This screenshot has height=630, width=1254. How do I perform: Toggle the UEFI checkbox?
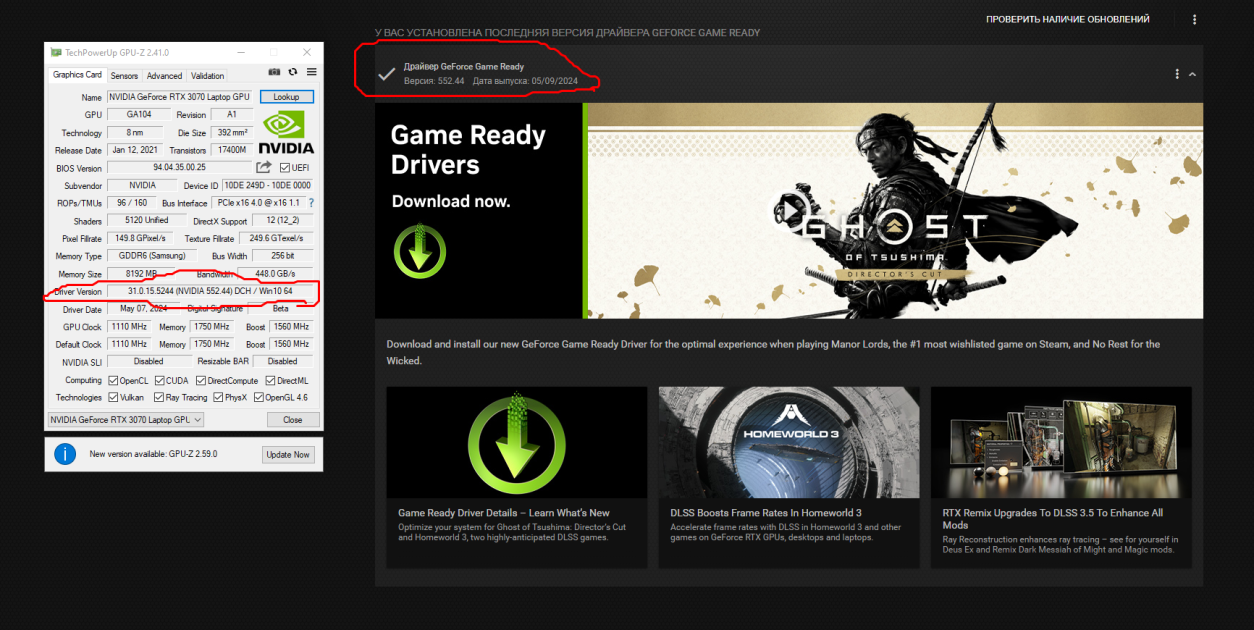(x=284, y=168)
